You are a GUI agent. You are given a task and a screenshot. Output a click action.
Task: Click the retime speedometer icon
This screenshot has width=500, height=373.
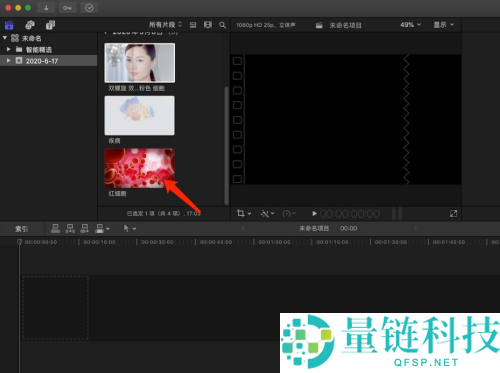coord(287,213)
